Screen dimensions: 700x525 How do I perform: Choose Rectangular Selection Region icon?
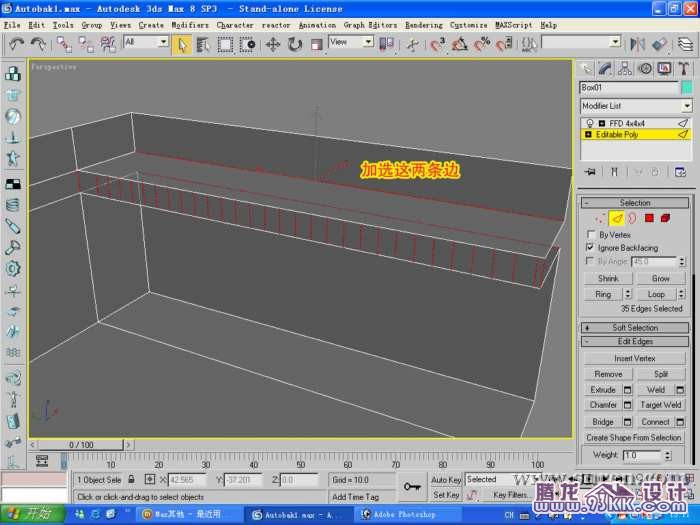(x=225, y=44)
